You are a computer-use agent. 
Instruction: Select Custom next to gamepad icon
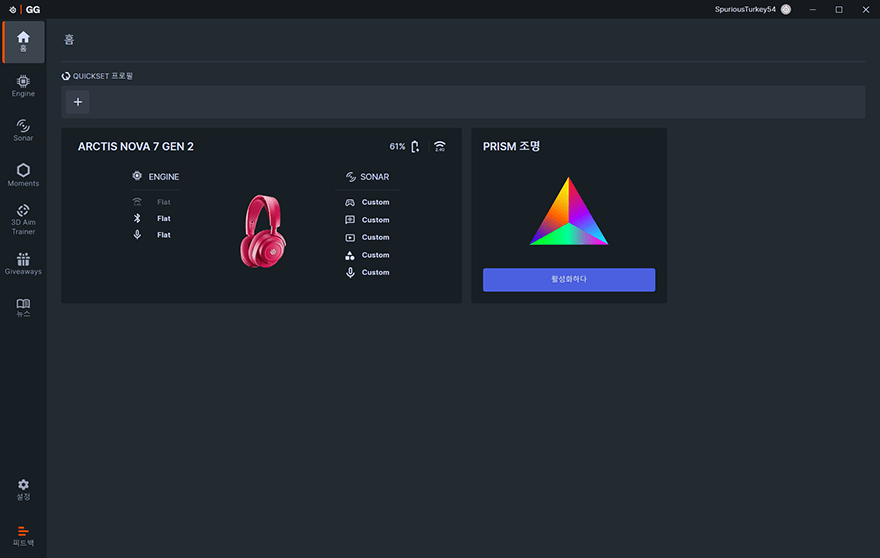[375, 202]
